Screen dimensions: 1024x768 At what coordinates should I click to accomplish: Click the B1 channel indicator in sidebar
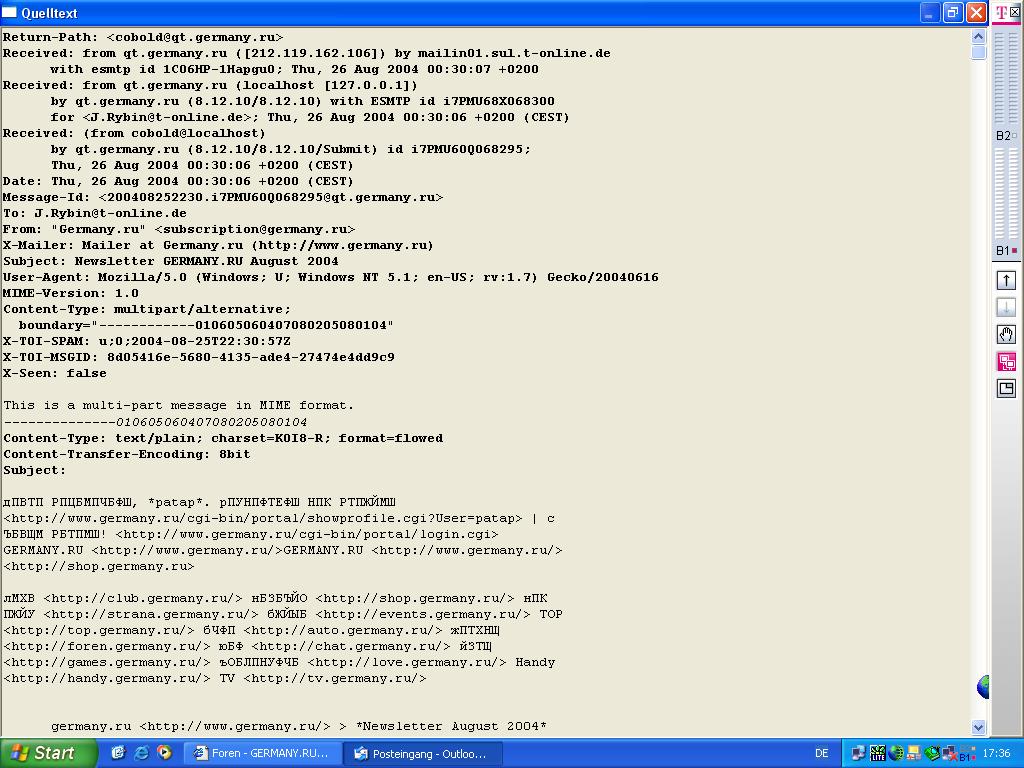tap(1006, 251)
